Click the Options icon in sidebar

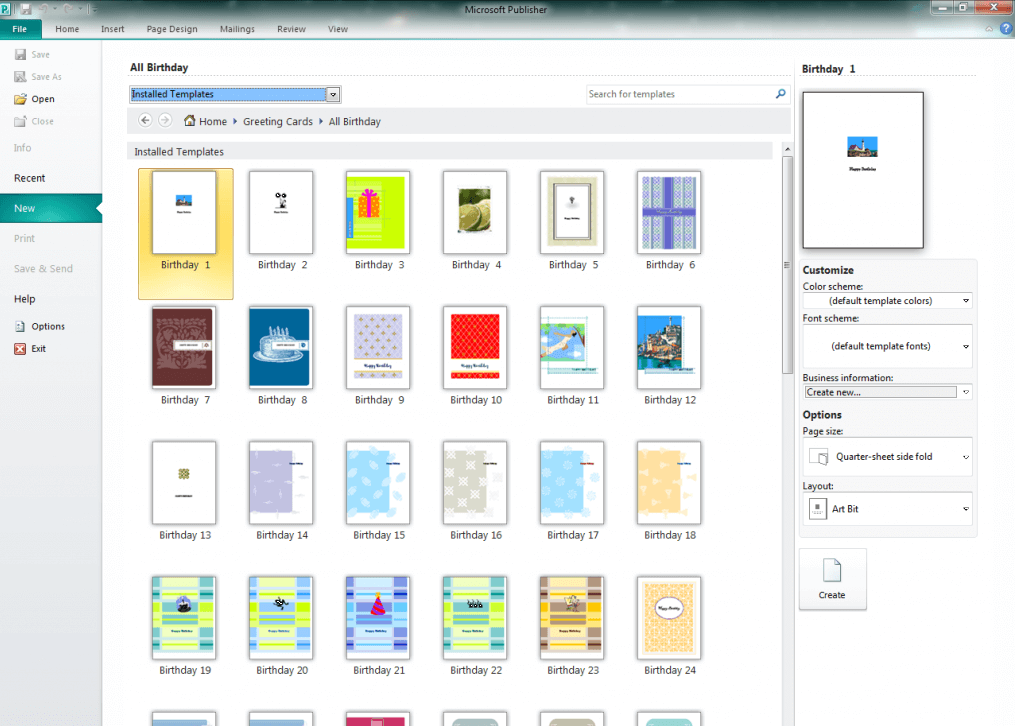(20, 326)
